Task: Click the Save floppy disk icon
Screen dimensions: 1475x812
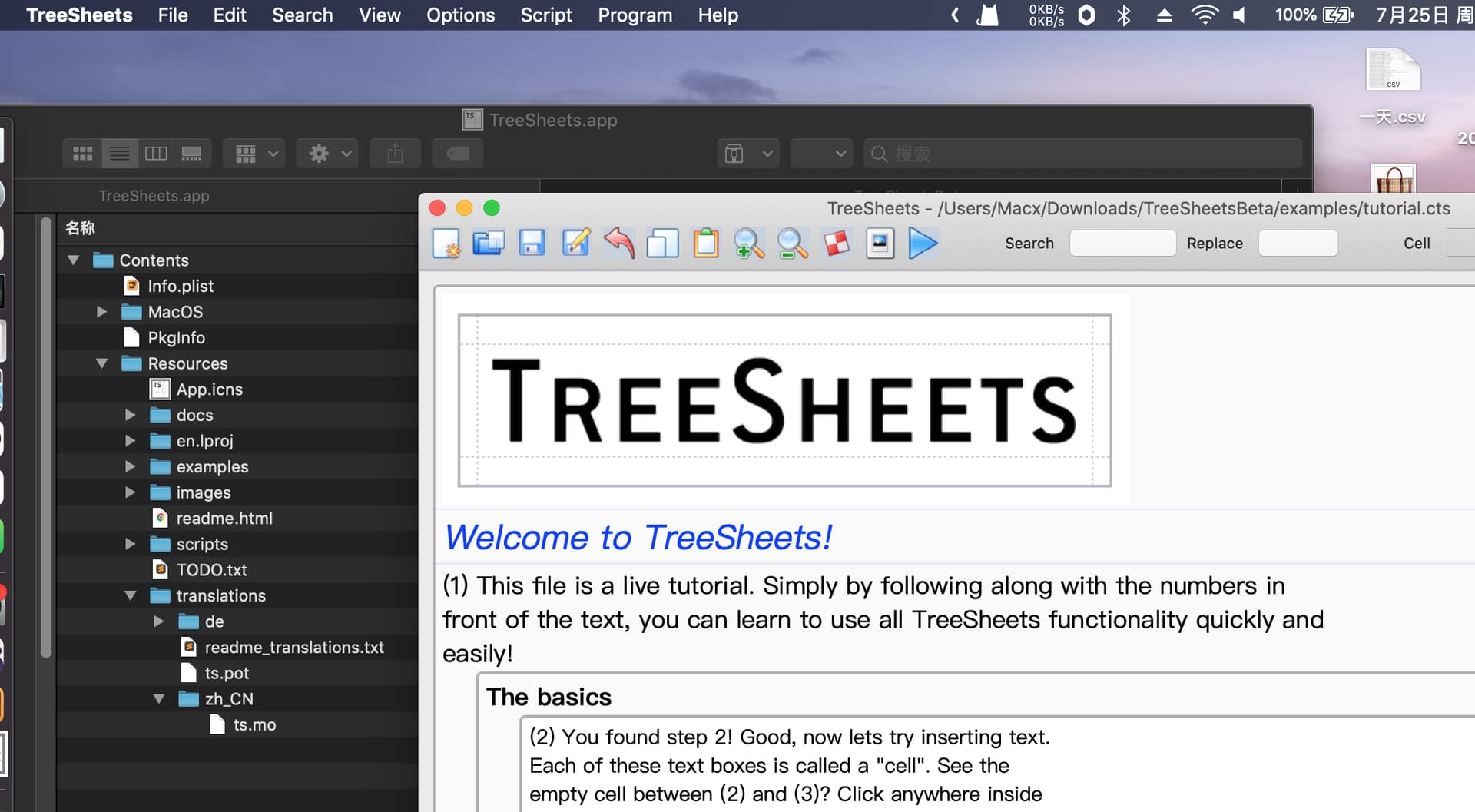Action: point(532,244)
